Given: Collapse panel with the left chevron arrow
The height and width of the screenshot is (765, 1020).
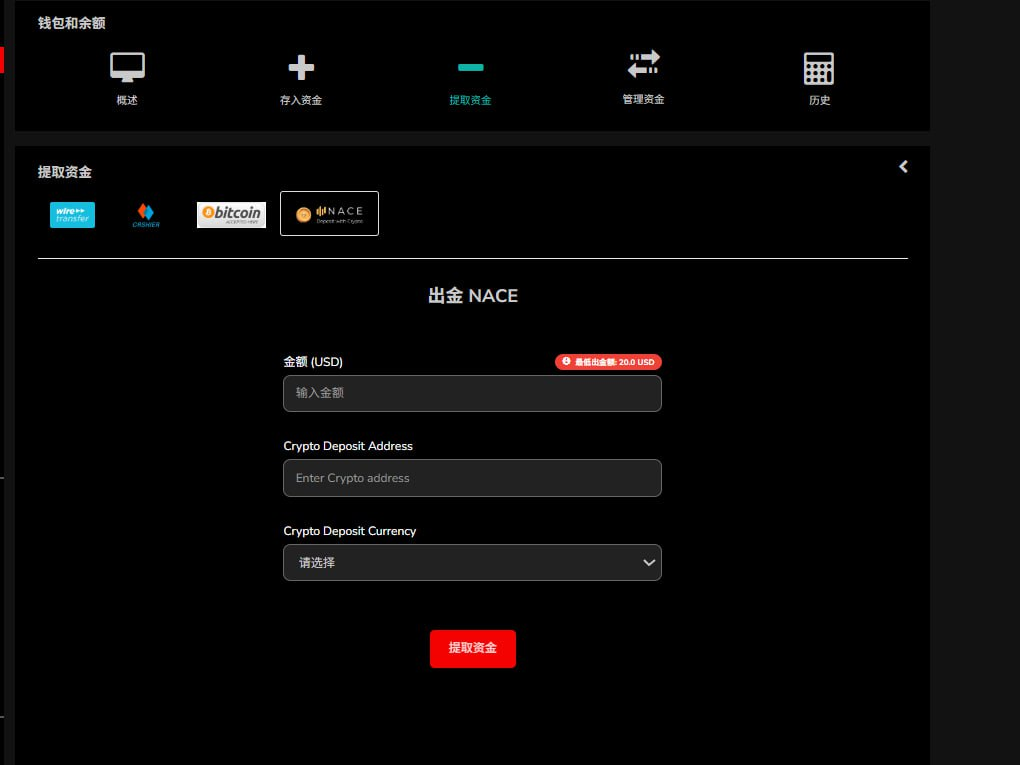Looking at the screenshot, I should 904,167.
